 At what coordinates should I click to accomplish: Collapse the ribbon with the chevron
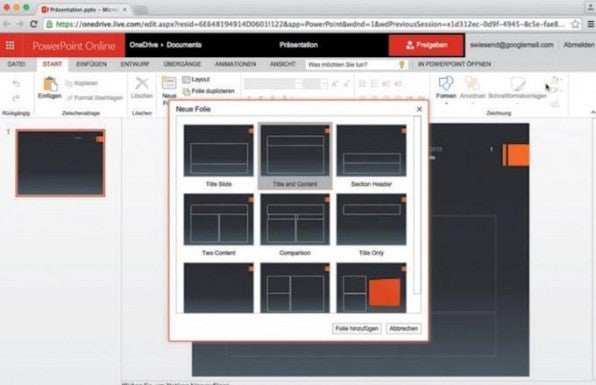point(593,112)
